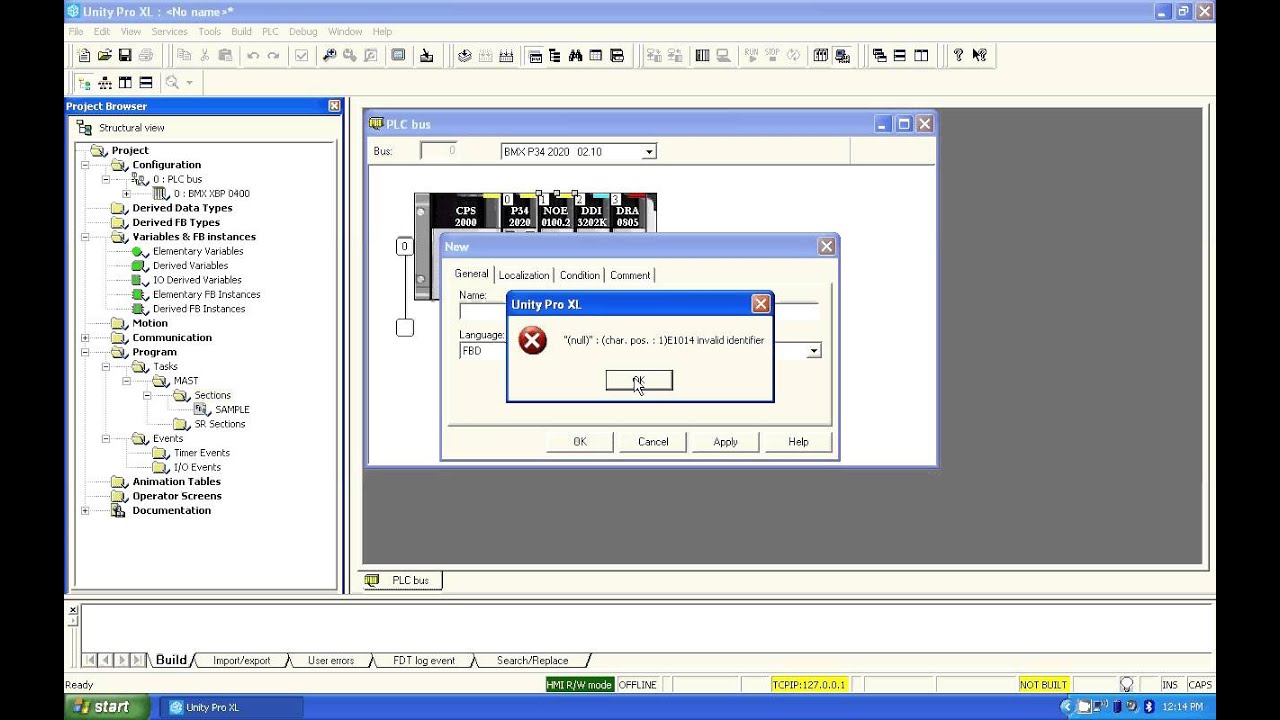This screenshot has height=720, width=1280.
Task: Select the CPS 2000 power supply module
Action: click(466, 215)
